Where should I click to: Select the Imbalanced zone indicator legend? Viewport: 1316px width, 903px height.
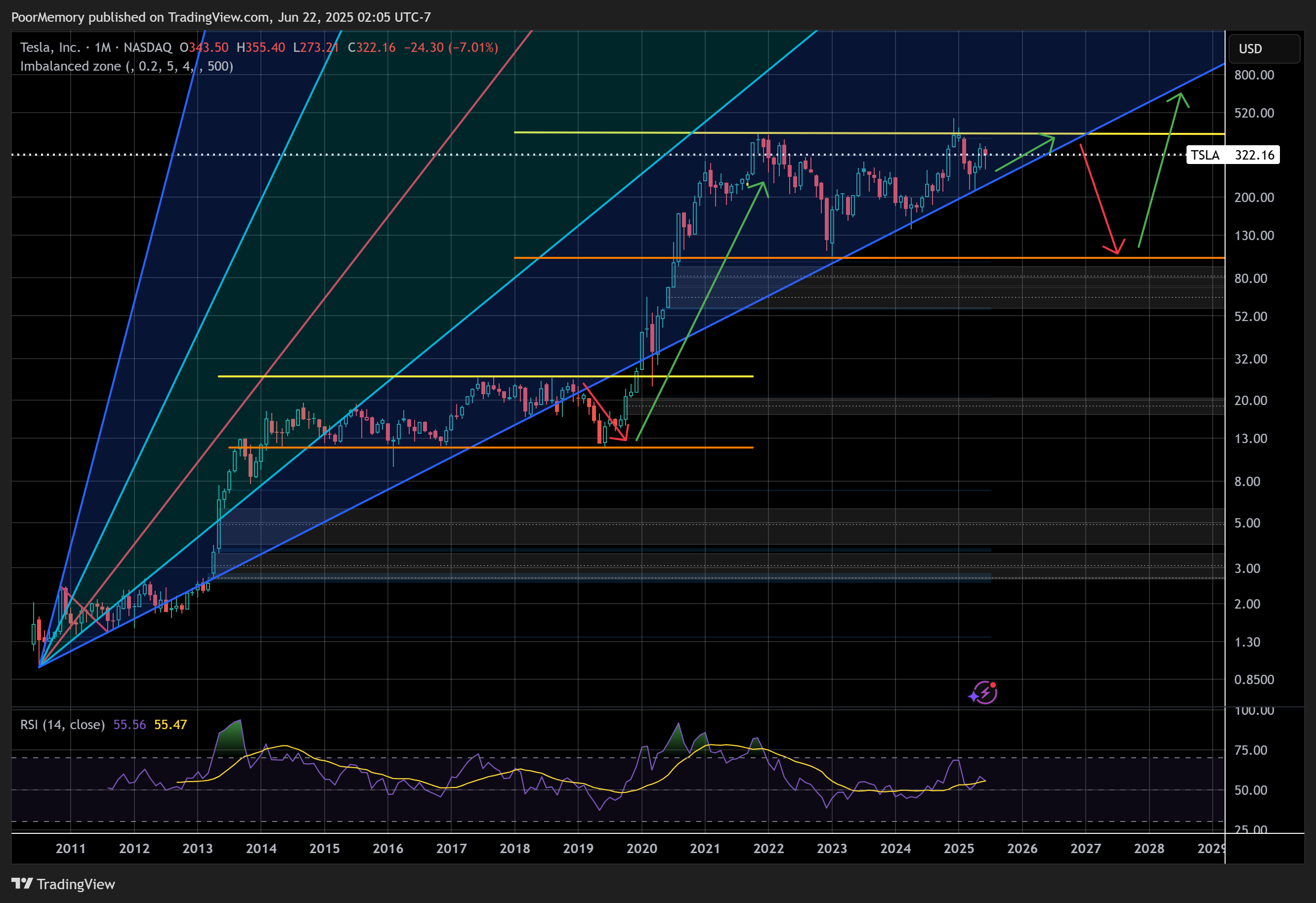[127, 66]
